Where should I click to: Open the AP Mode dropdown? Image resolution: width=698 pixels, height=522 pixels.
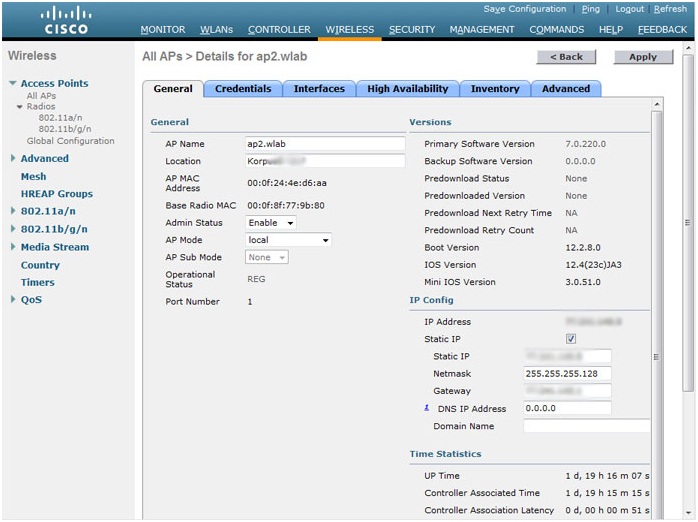click(288, 240)
